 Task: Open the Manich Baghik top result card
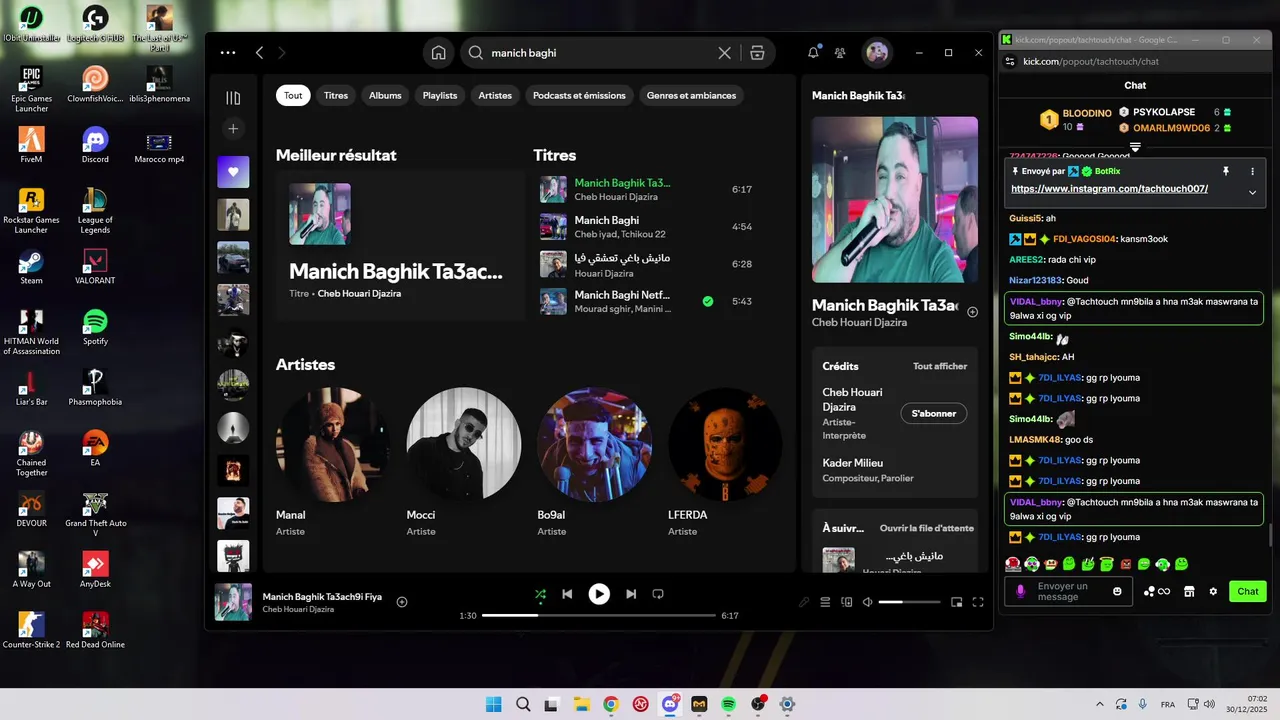400,245
